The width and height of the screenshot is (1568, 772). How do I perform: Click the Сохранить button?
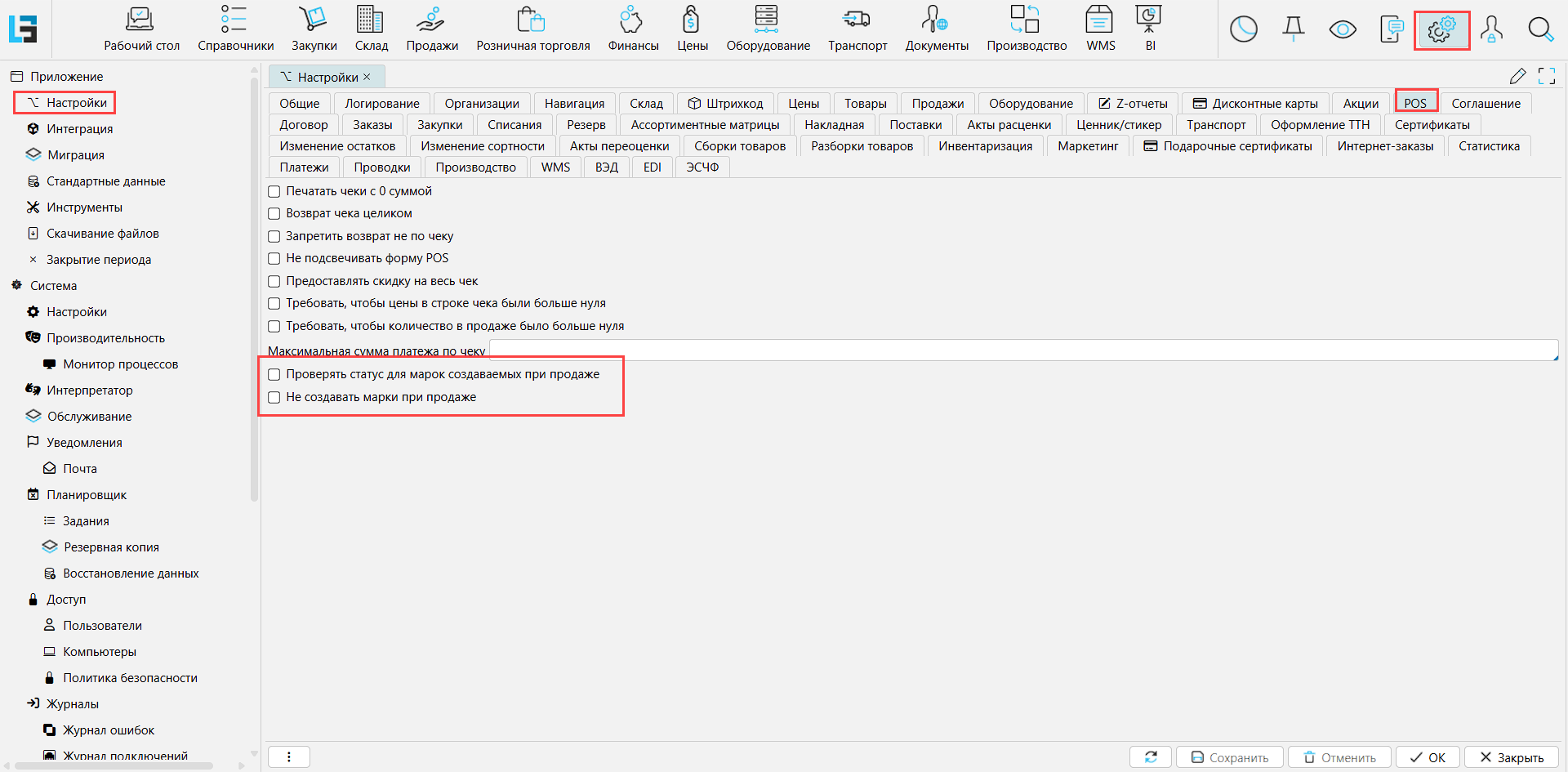click(x=1229, y=757)
